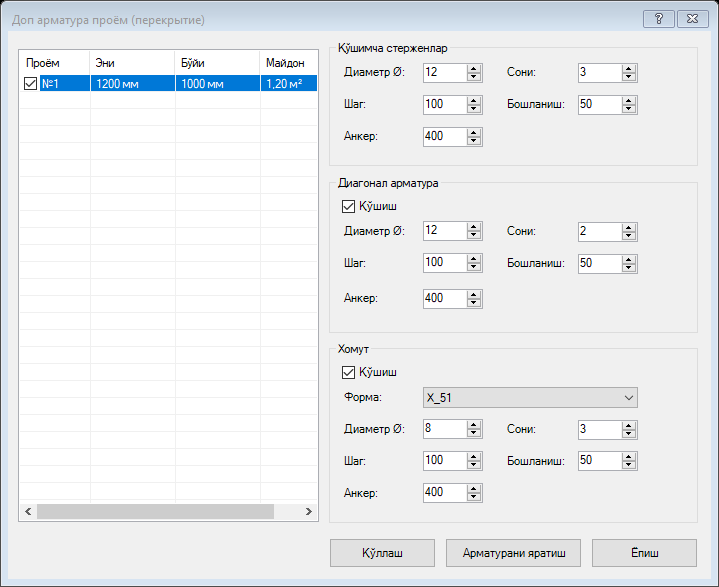This screenshot has width=719, height=587.
Task: Decrease Бошланиш in Қўшимча стерженлар
Action: (x=629, y=109)
